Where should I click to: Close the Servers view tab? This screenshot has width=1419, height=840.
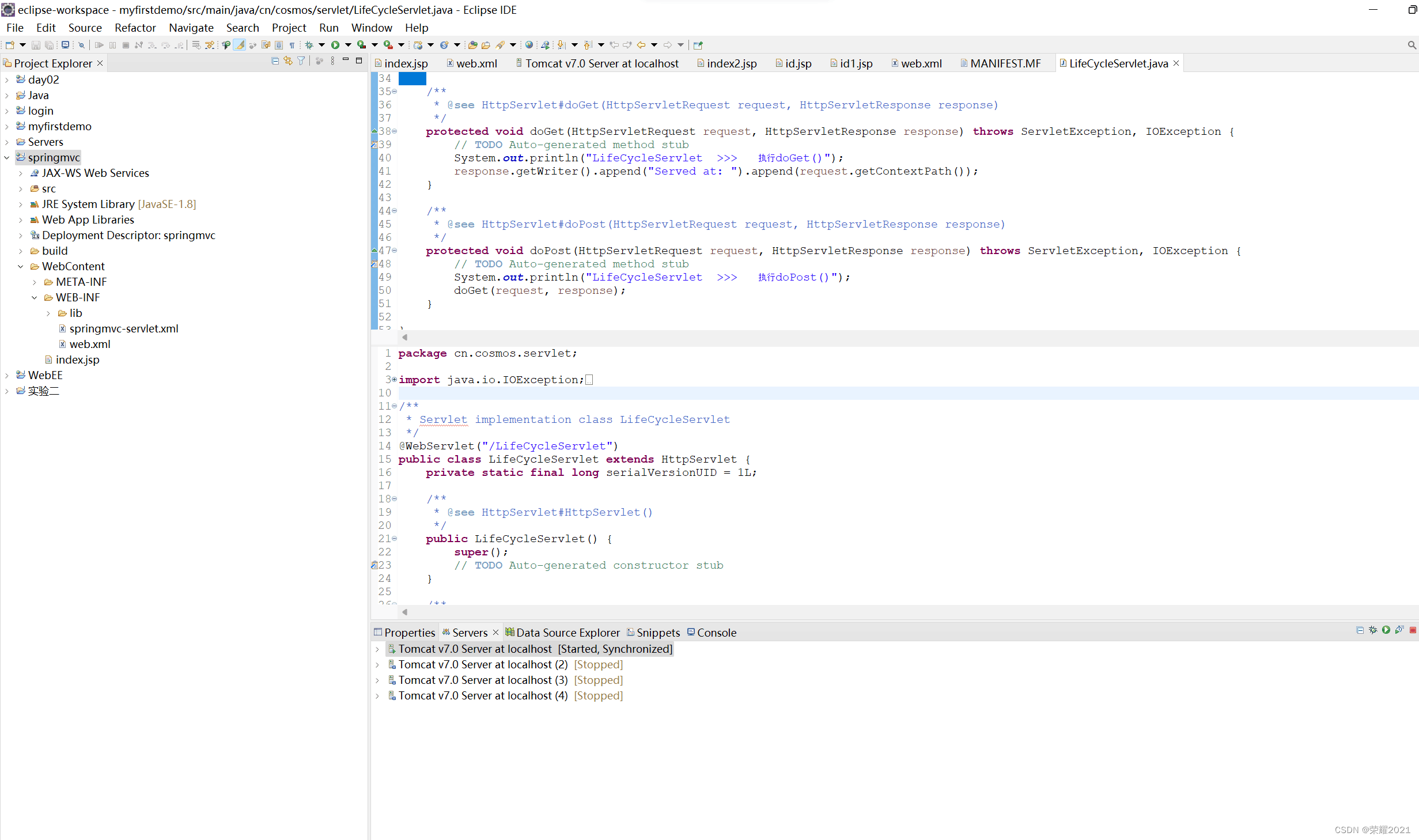pos(495,632)
